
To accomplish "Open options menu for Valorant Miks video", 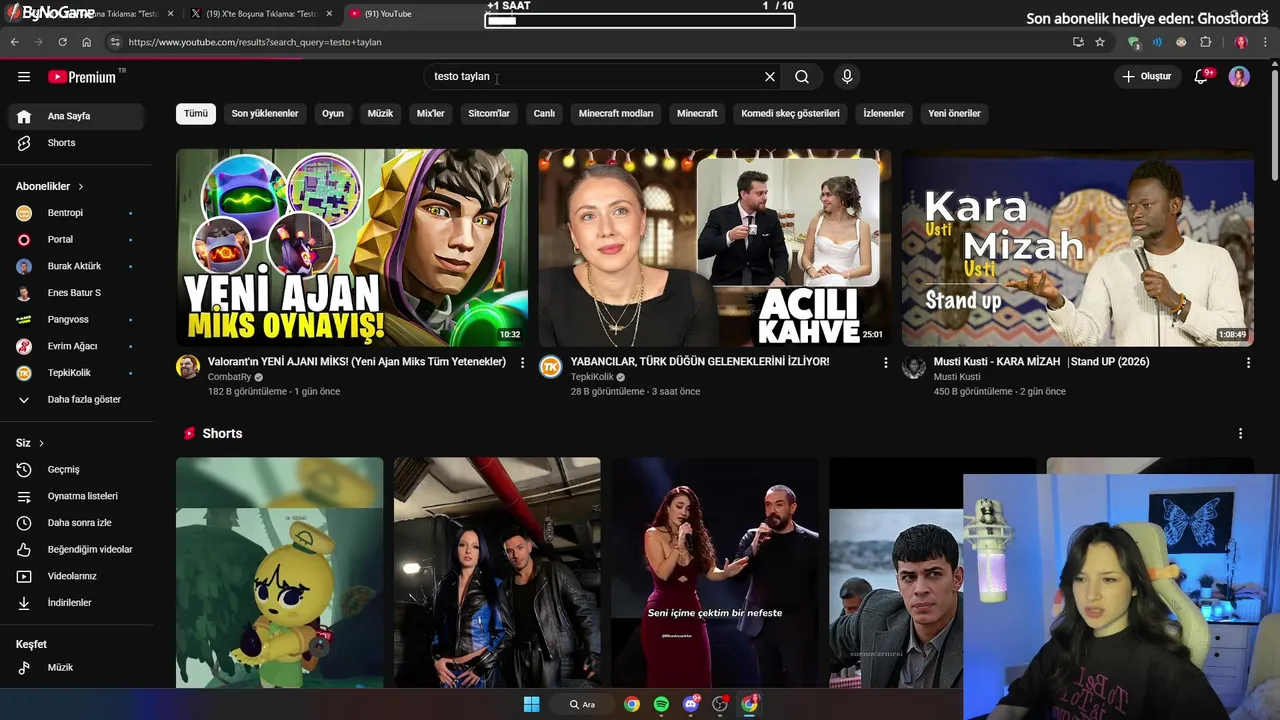I will [x=522, y=362].
